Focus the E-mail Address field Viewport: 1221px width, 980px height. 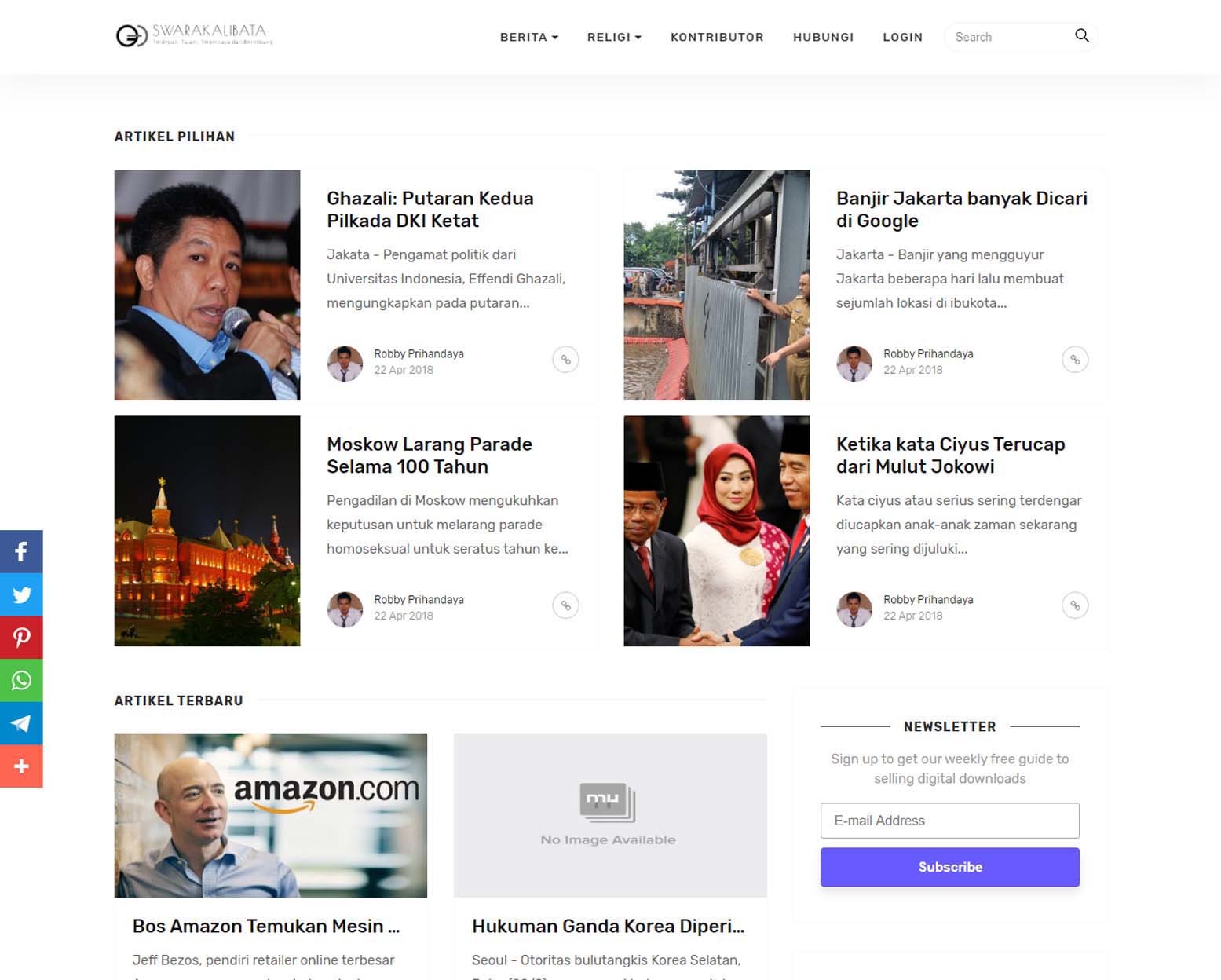click(x=949, y=821)
